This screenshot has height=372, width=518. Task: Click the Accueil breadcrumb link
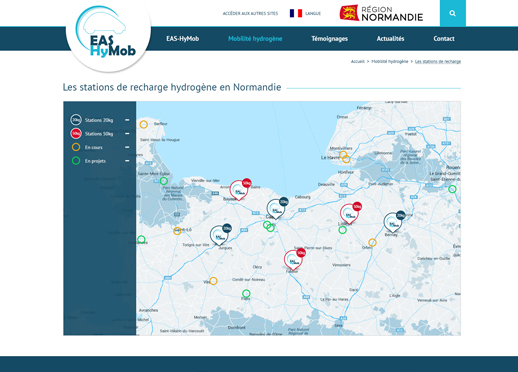pos(358,61)
